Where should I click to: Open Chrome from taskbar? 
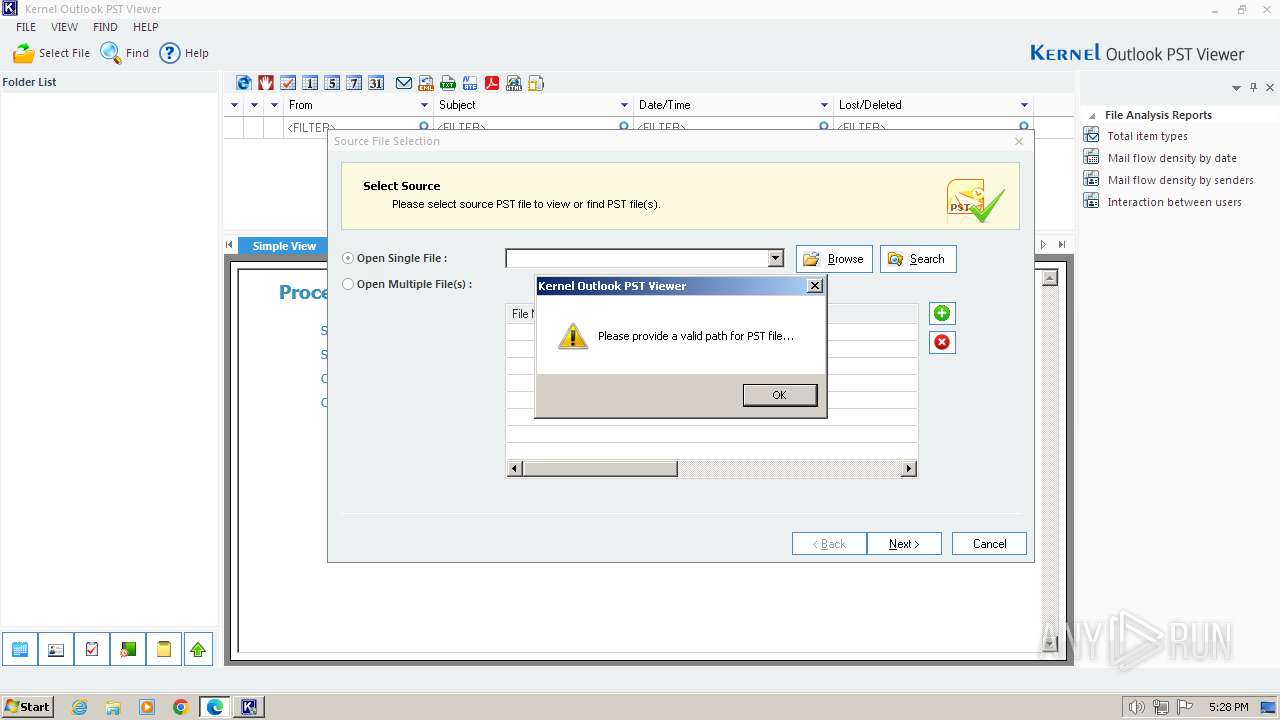[x=180, y=707]
